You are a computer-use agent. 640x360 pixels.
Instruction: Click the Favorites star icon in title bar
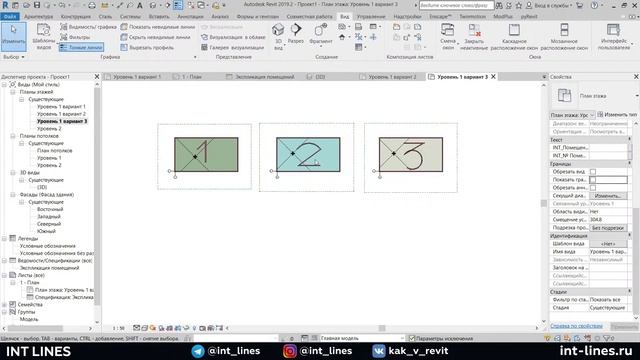tap(518, 5)
